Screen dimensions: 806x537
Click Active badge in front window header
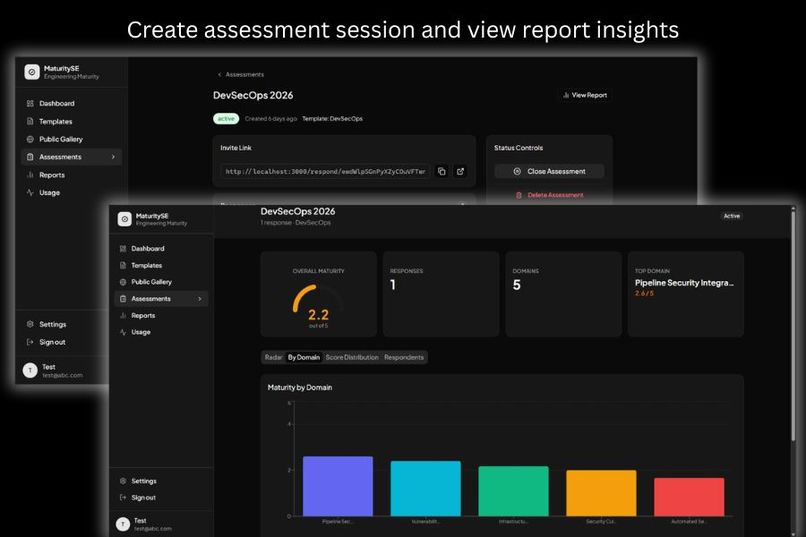[731, 216]
